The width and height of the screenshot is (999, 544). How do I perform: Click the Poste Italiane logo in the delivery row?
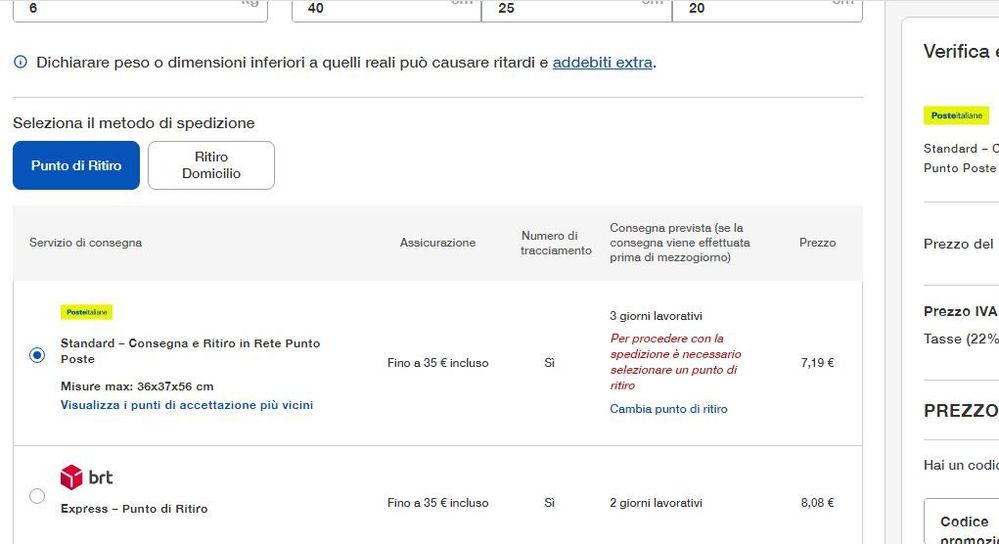[x=87, y=312]
